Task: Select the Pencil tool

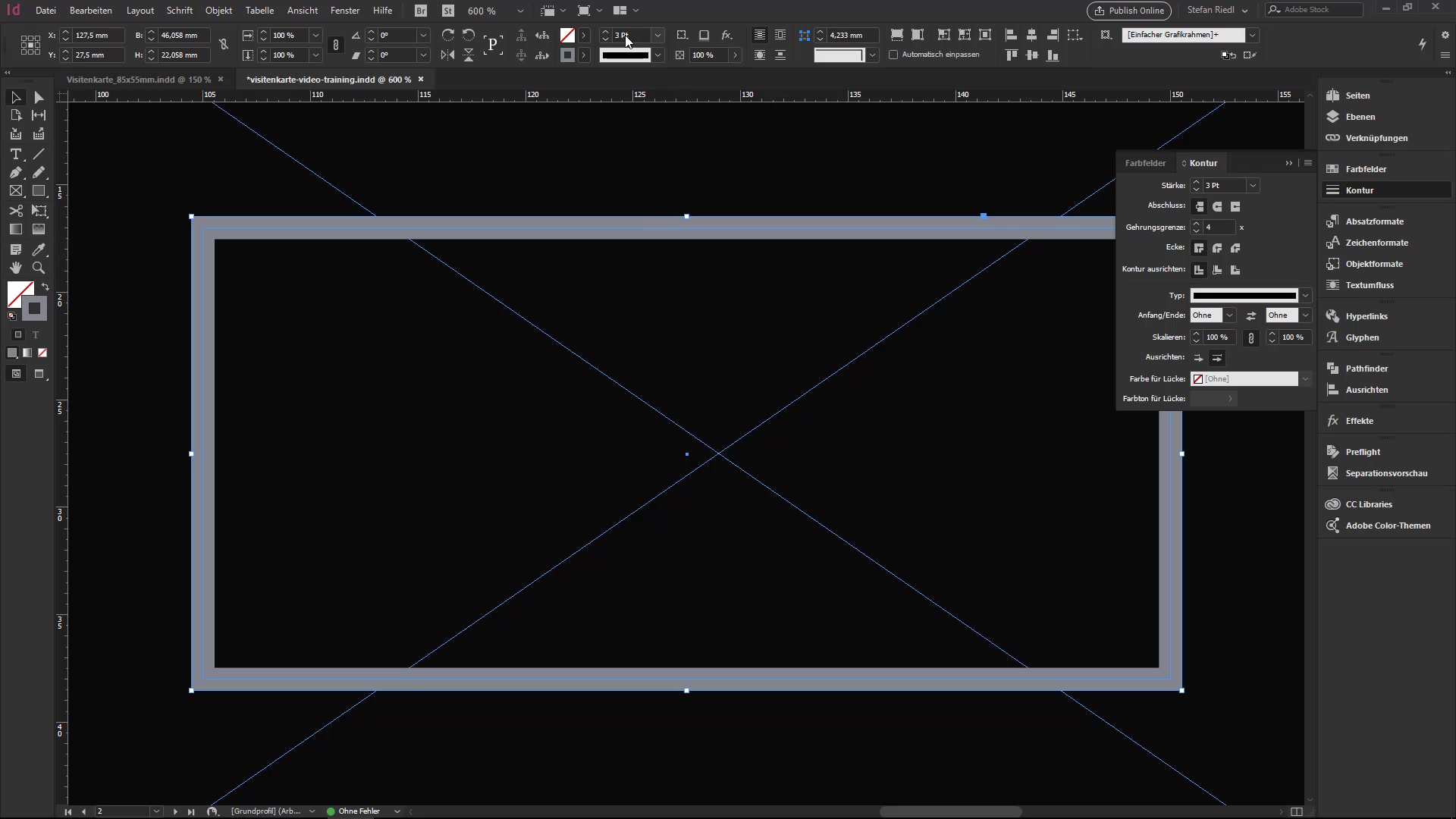Action: 39,173
